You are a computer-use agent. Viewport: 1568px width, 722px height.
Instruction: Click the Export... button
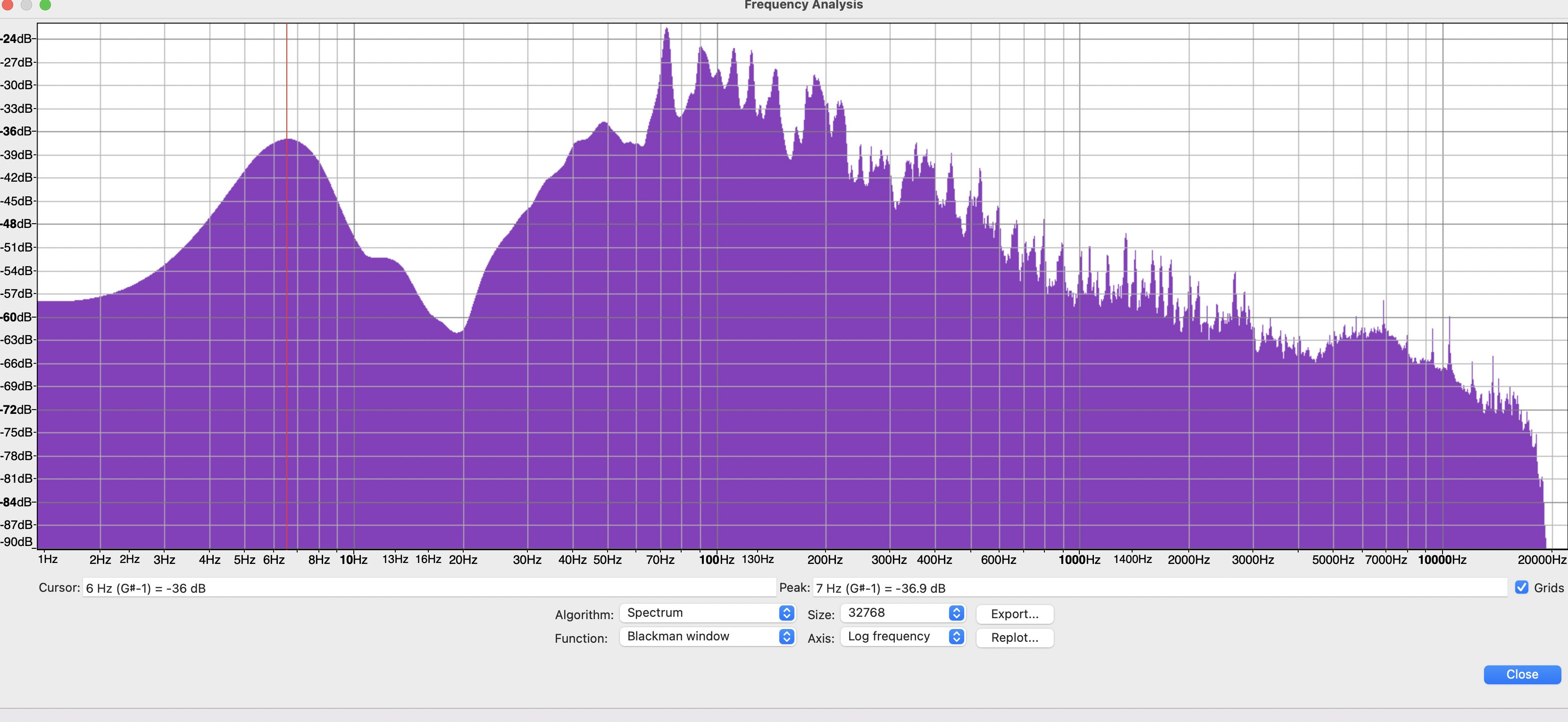click(1014, 613)
